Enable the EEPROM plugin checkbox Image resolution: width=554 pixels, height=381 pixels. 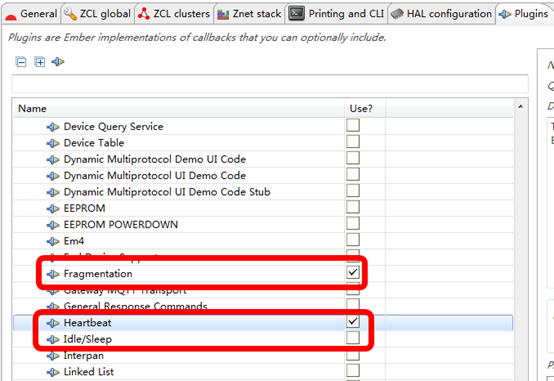click(353, 207)
